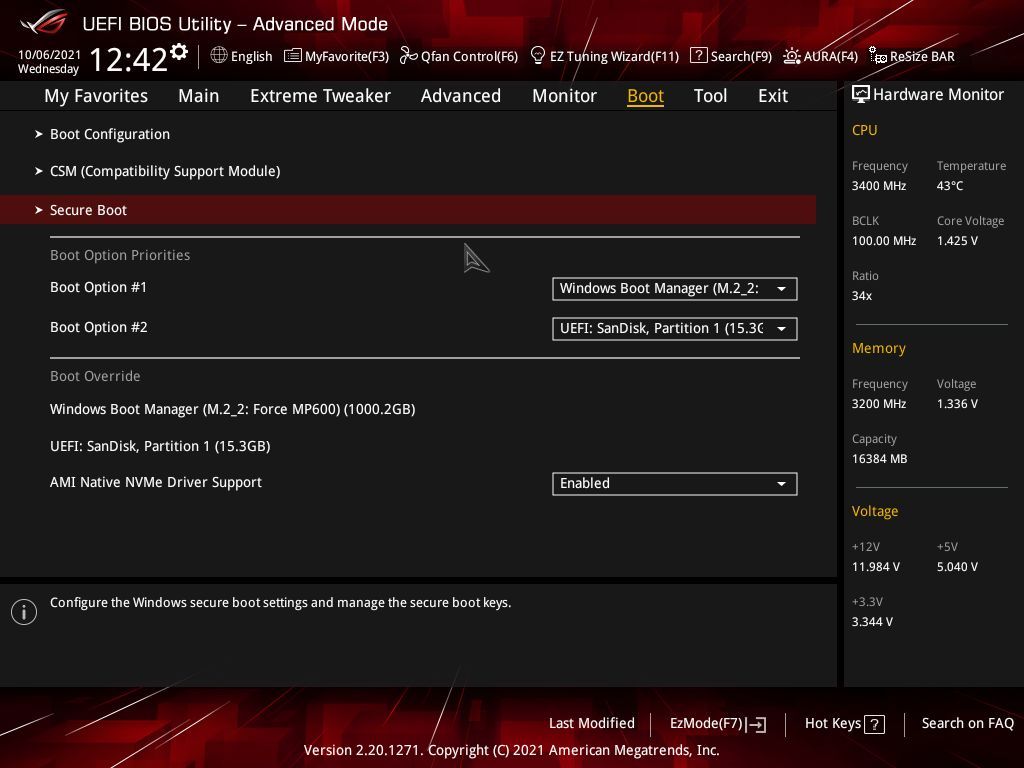Click the Boot Option #1 label
Viewport: 1024px width, 768px height.
click(99, 287)
